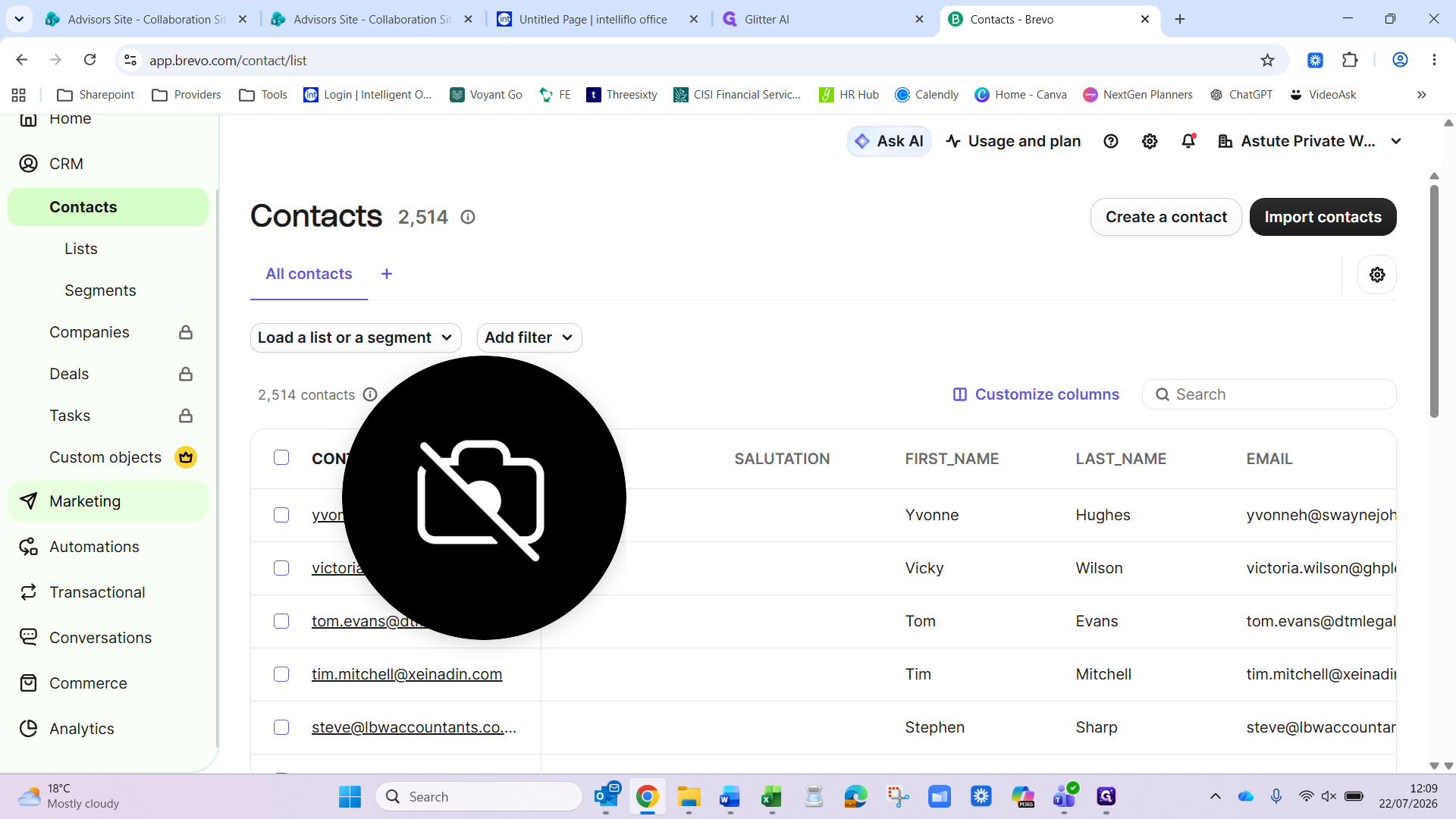Open Chrome three-dot menu
1456x819 pixels.
coord(1434,60)
